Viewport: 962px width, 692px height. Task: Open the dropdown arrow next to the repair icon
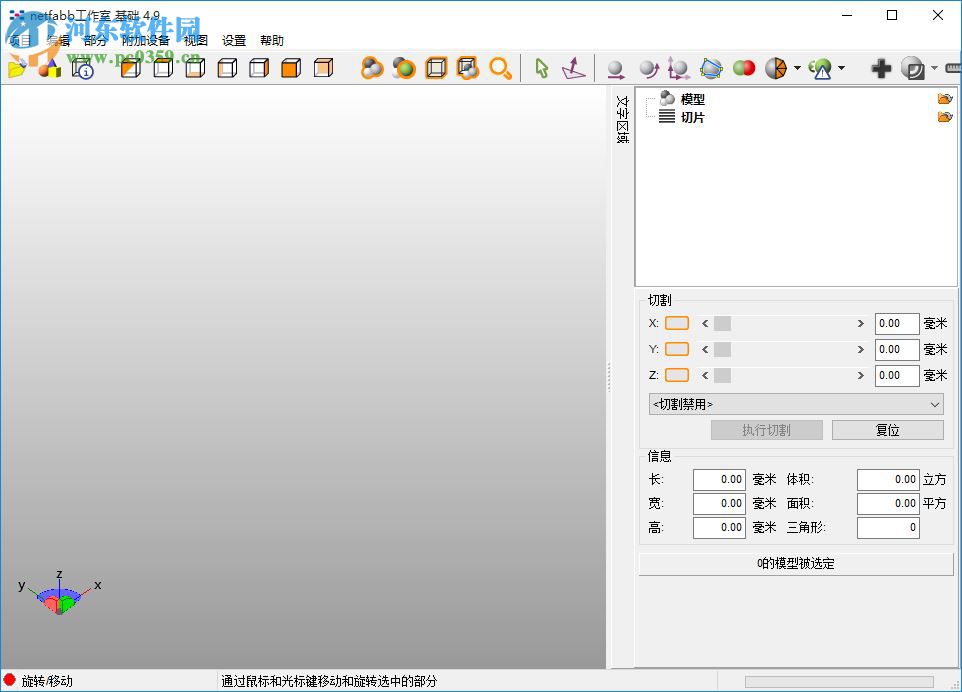[x=841, y=68]
